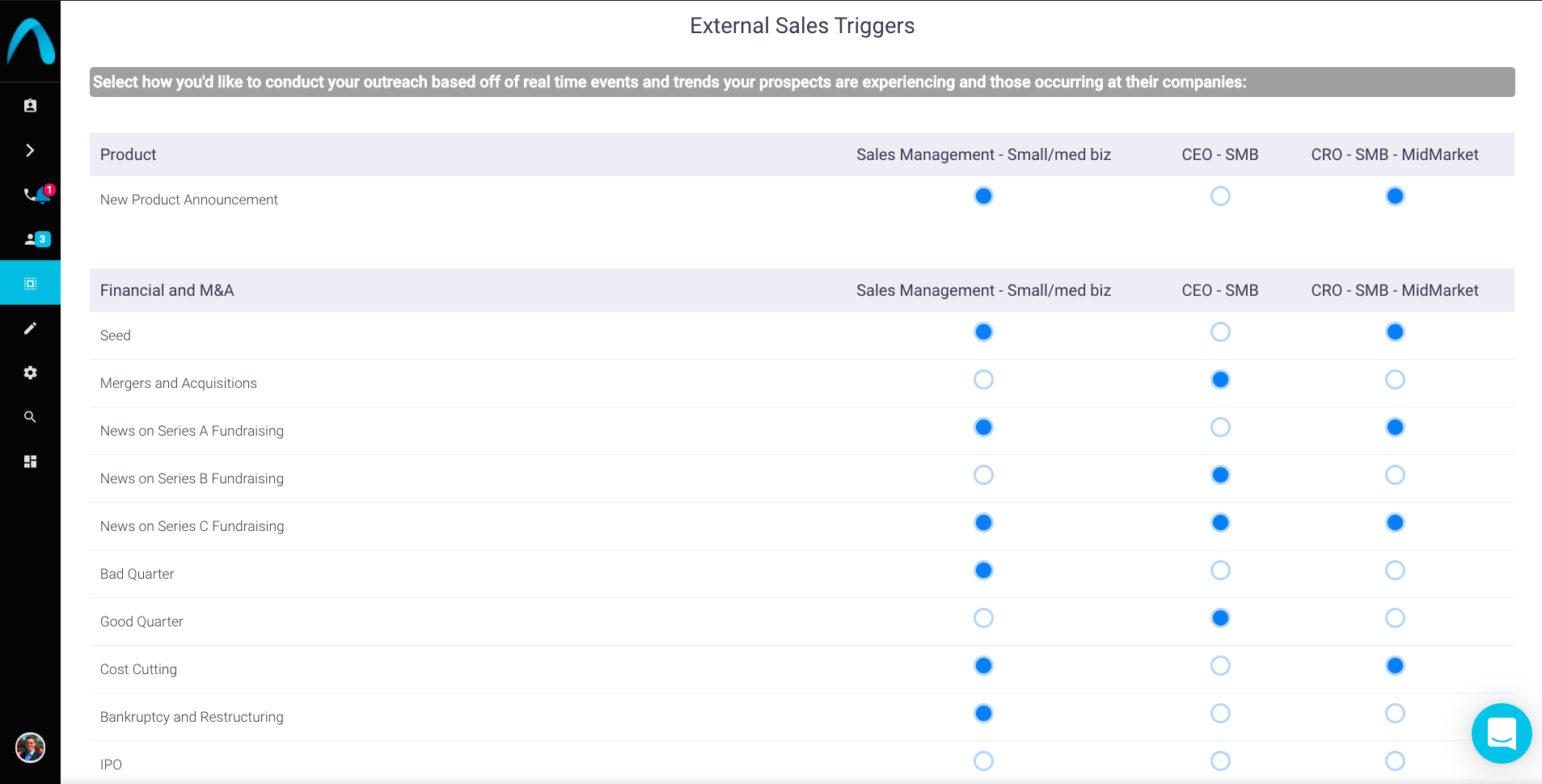Open the contacts badge icon in sidebar
The height and width of the screenshot is (784, 1542).
[30, 106]
